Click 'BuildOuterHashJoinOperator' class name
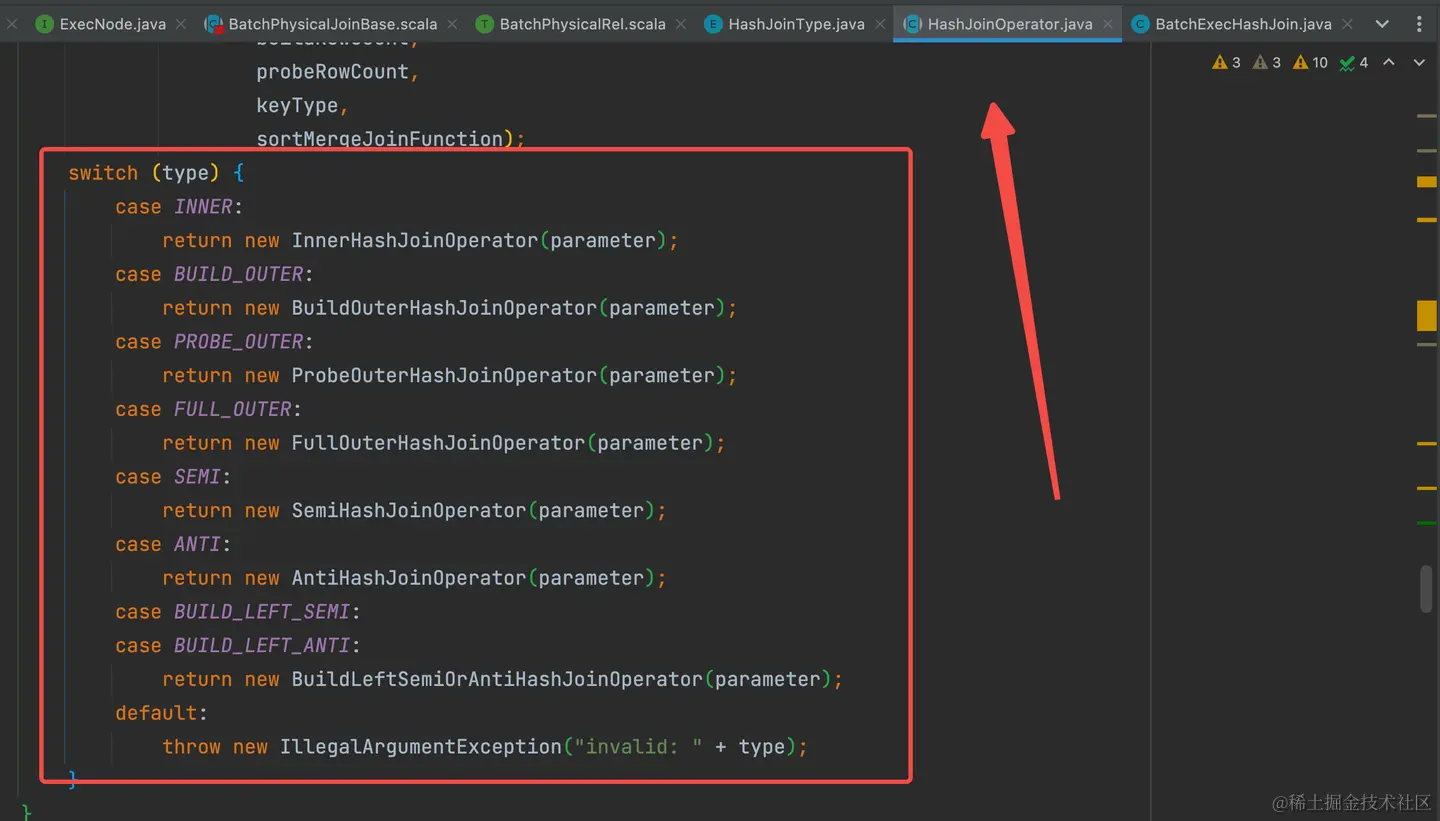Image resolution: width=1440 pixels, height=821 pixels. 444,308
